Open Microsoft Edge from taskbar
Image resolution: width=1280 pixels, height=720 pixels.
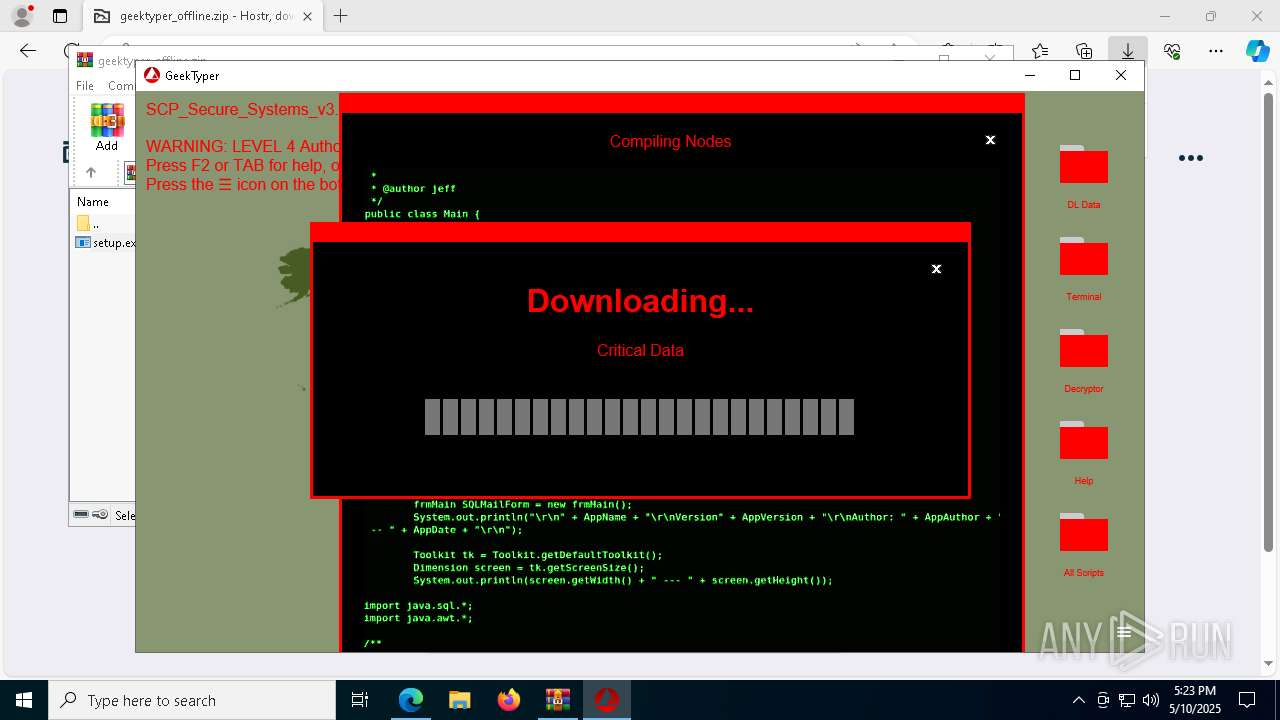(x=411, y=700)
